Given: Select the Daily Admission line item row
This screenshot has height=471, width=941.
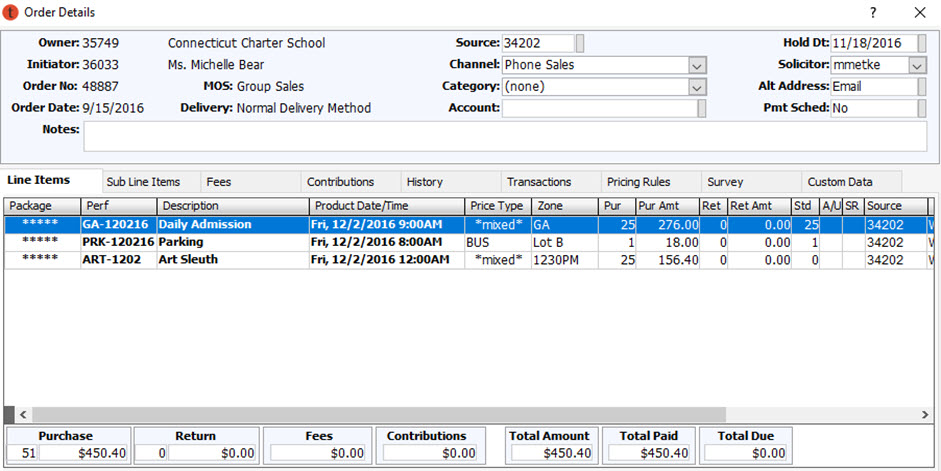Looking at the screenshot, I should (x=469, y=225).
